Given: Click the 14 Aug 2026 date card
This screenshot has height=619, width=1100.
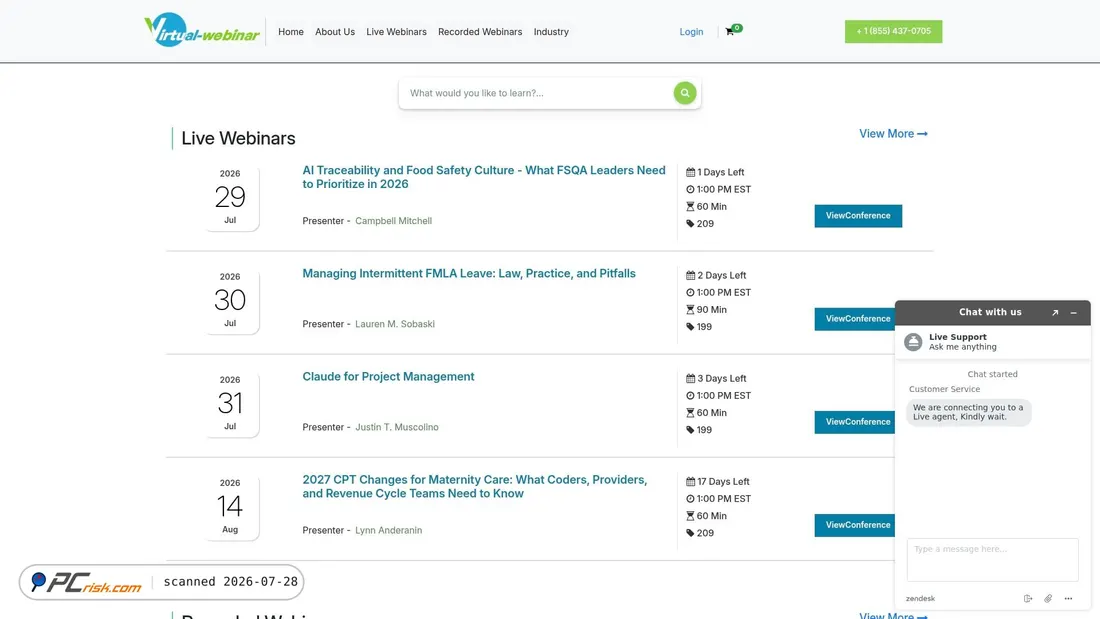Looking at the screenshot, I should click(230, 507).
